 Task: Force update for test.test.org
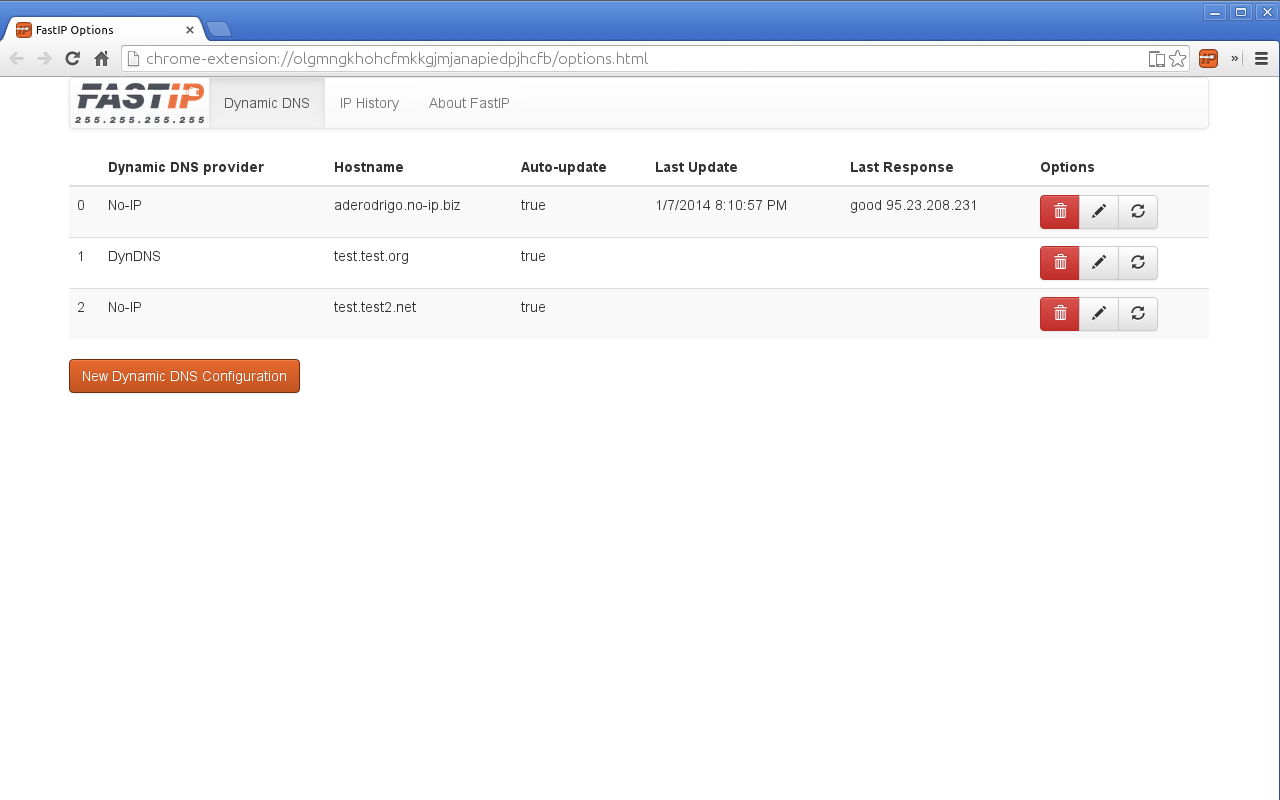[1138, 263]
